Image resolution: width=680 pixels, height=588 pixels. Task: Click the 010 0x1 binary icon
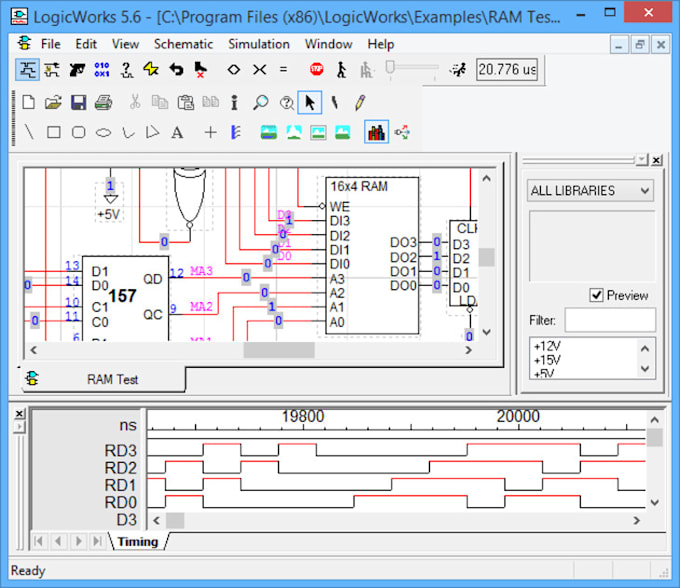pos(102,69)
